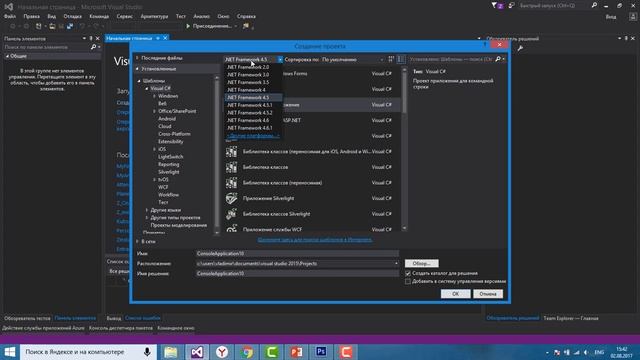Collapse the 'Шаблоны' tree node
640x360 pixels.
[x=139, y=81]
